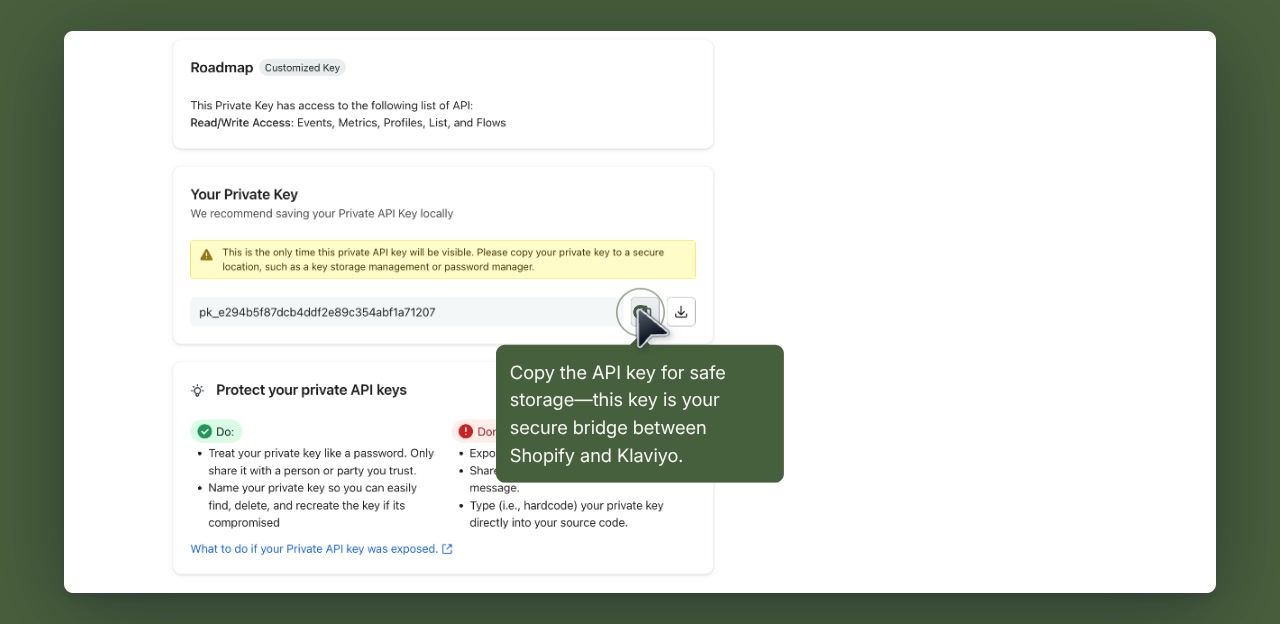Click the Read/Write Access description line

(348, 122)
